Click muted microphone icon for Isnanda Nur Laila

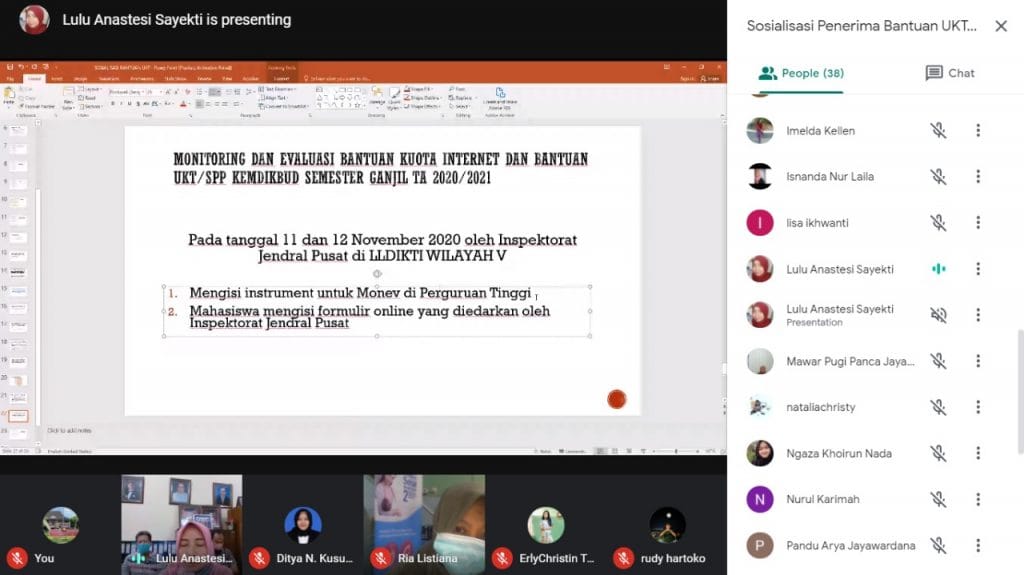coord(938,176)
